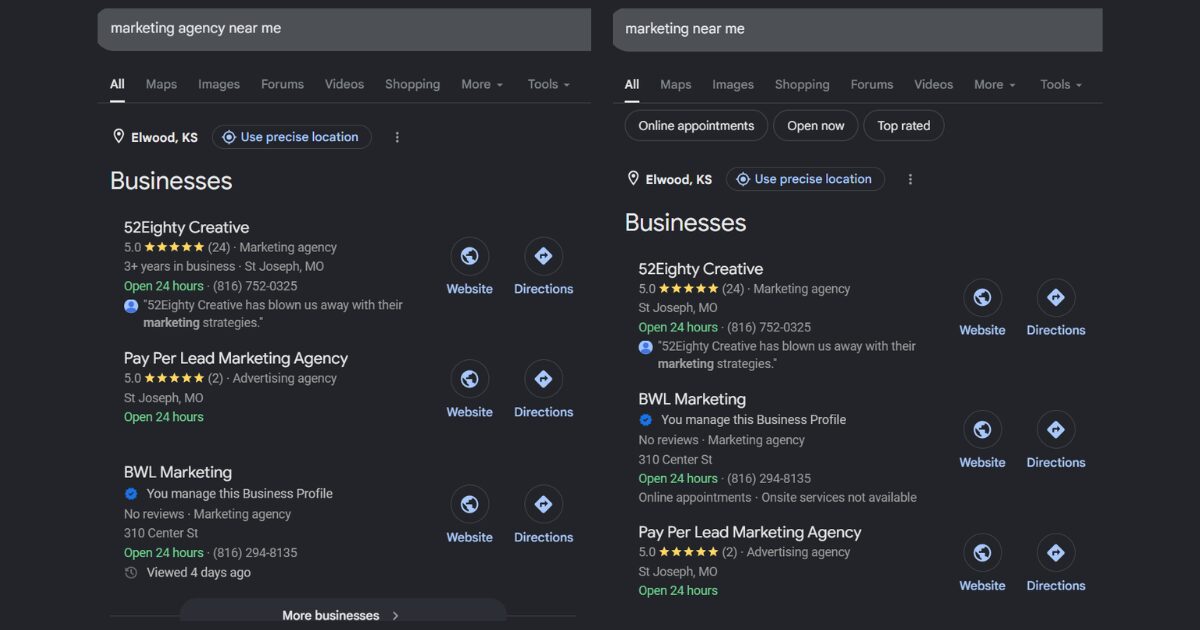Open BWL Marketing listing in right results
The image size is (1200, 630).
692,399
